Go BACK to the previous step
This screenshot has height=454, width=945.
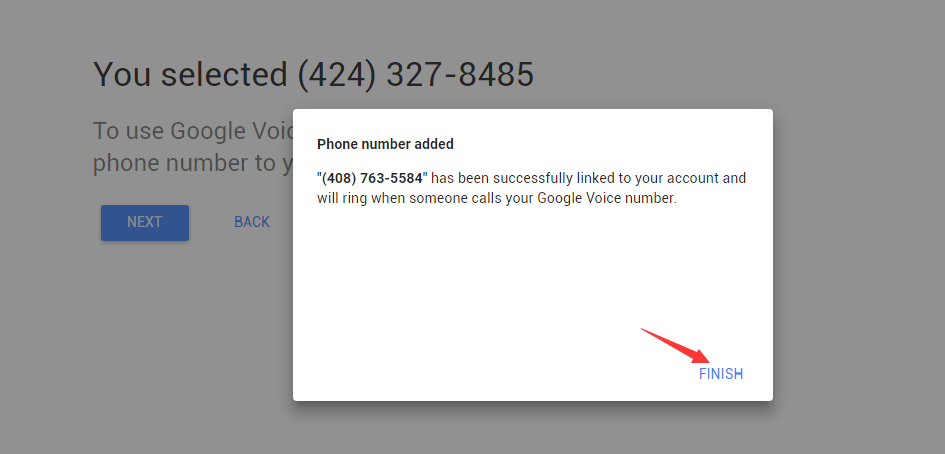pos(252,222)
